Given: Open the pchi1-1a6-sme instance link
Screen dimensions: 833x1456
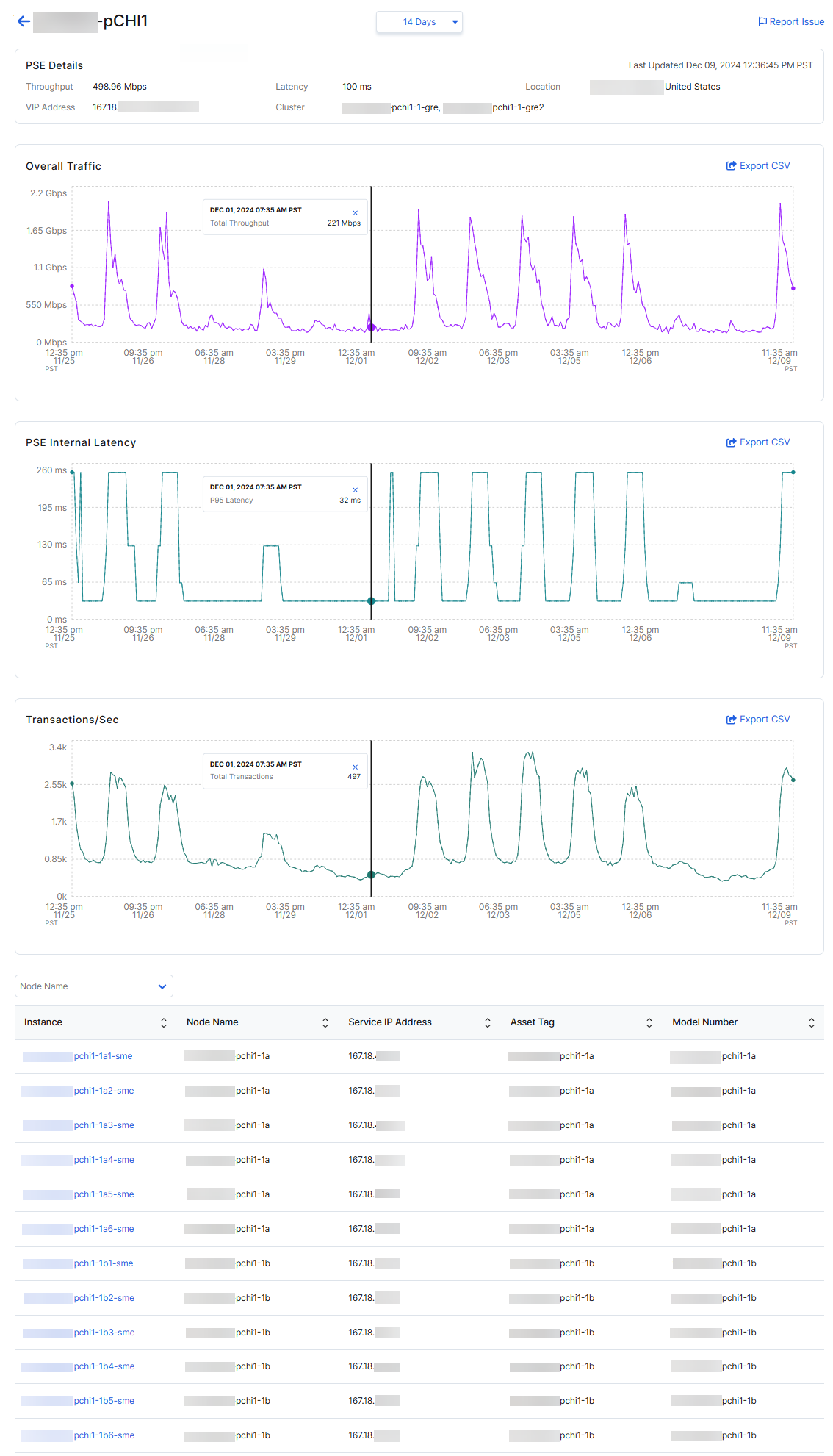Looking at the screenshot, I should (104, 1229).
